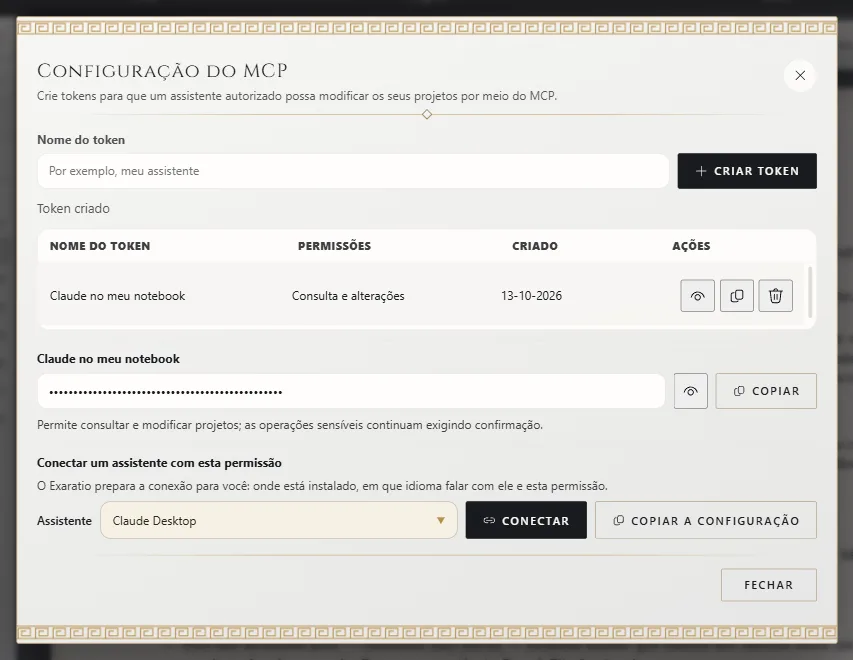Click the 'AÇÕES' column header
The width and height of the screenshot is (853, 660).
click(x=691, y=246)
